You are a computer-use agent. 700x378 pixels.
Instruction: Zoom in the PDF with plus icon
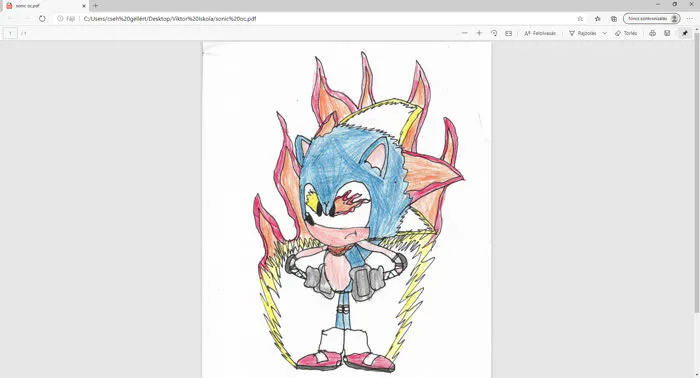(479, 33)
